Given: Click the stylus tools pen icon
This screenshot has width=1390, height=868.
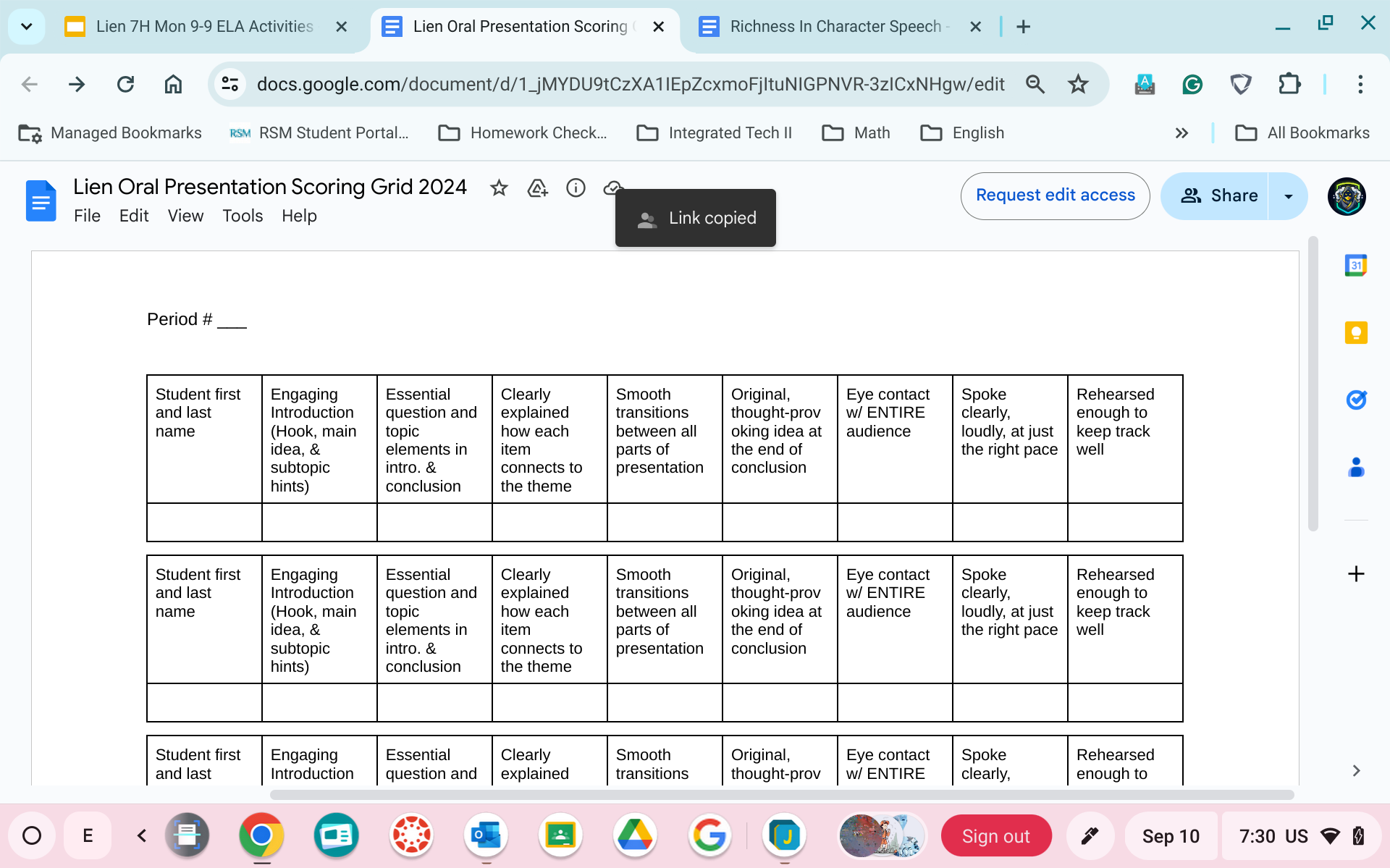Looking at the screenshot, I should pos(1089,836).
